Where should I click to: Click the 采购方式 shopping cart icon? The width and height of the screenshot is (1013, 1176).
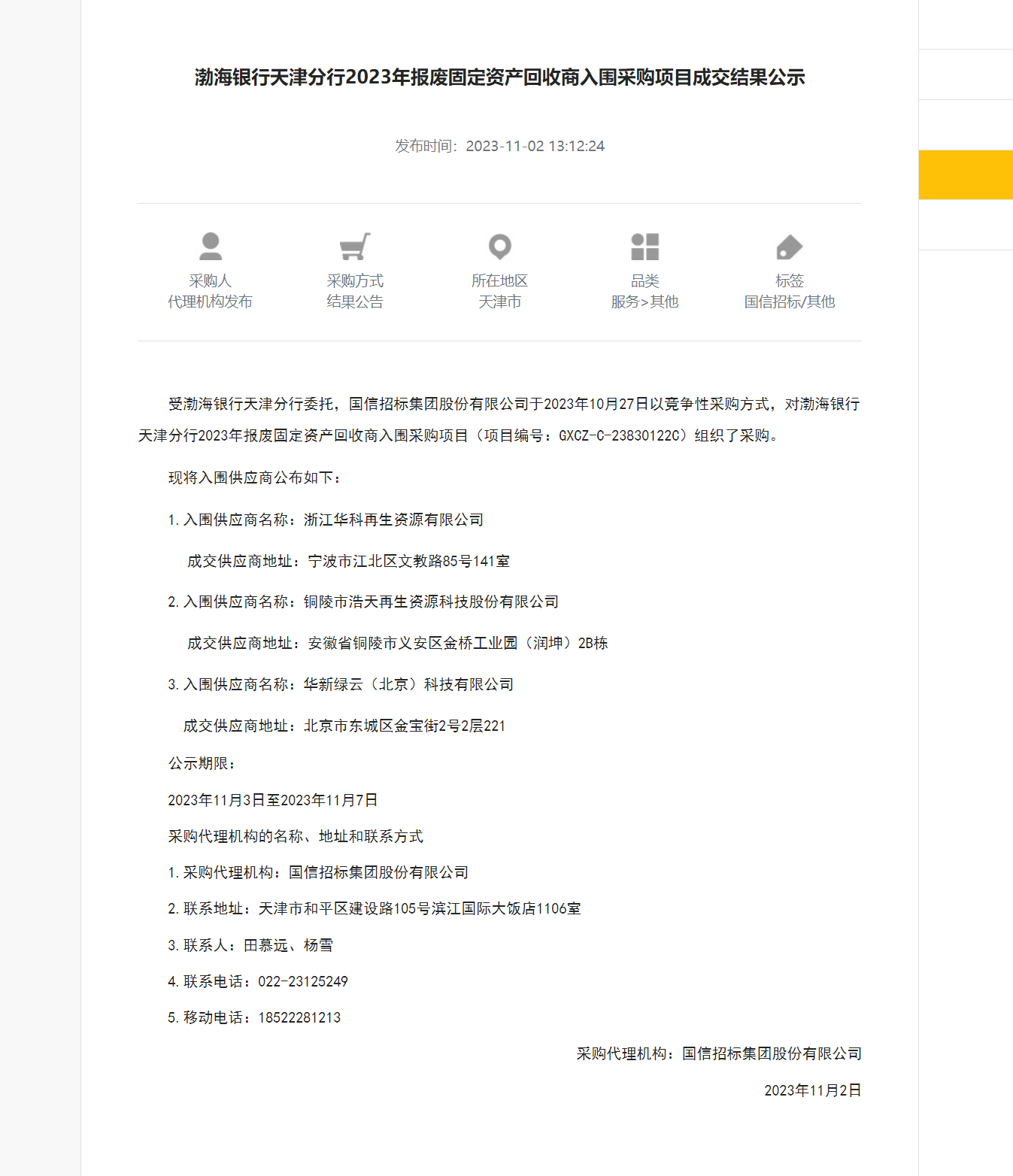(355, 247)
